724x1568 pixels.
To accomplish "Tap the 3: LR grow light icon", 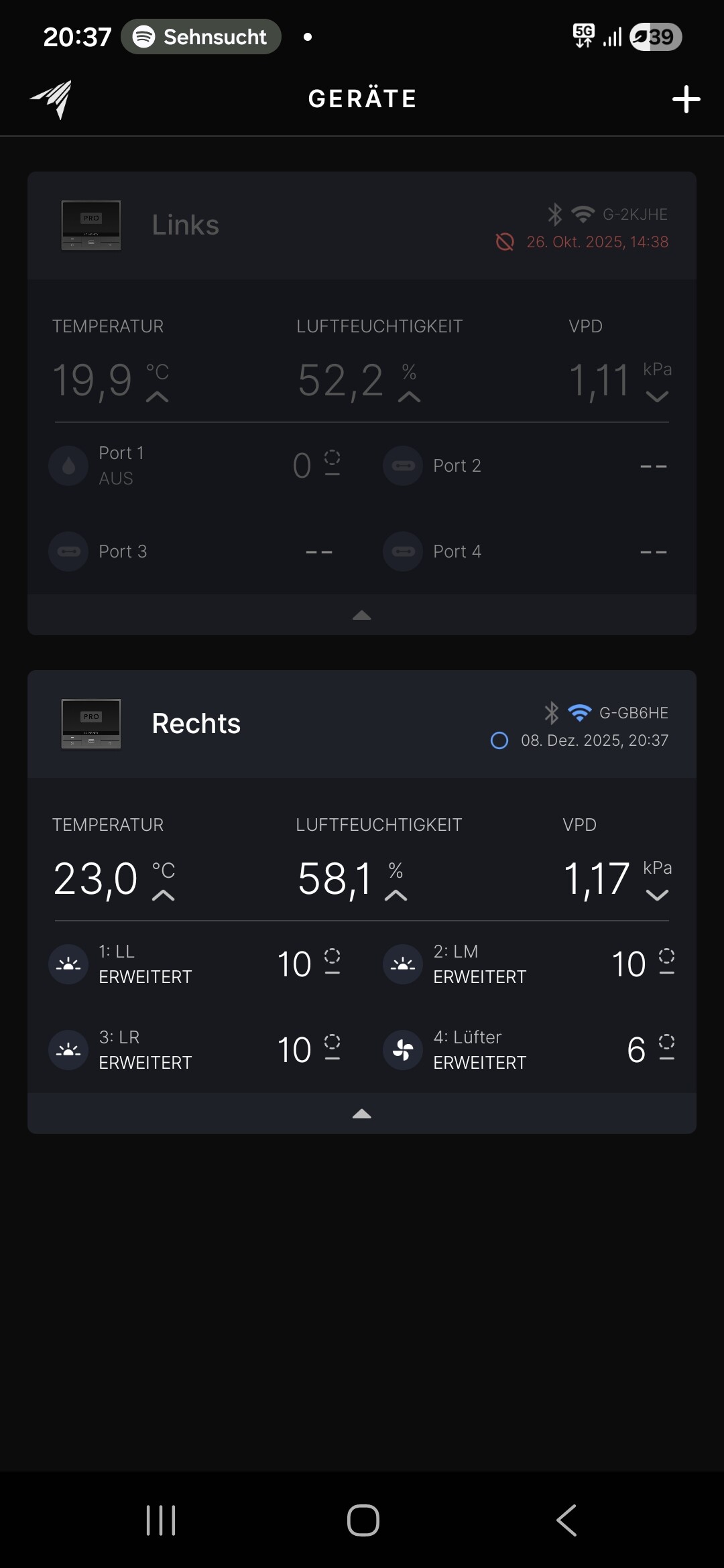I will [68, 1049].
